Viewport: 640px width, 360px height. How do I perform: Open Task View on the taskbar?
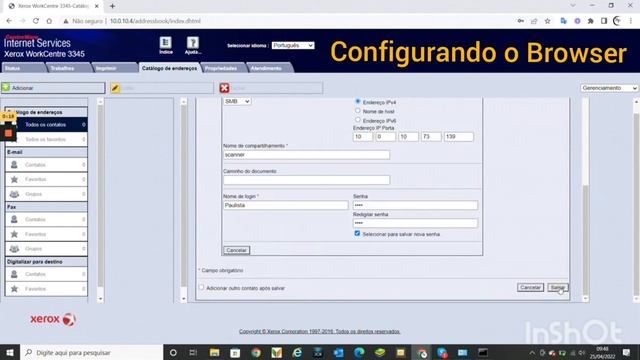point(193,352)
